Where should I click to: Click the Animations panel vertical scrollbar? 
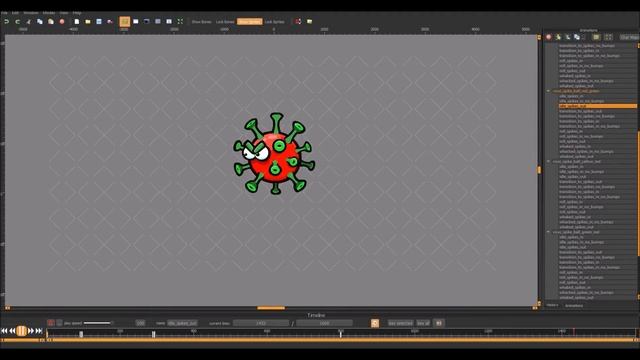tap(638, 193)
